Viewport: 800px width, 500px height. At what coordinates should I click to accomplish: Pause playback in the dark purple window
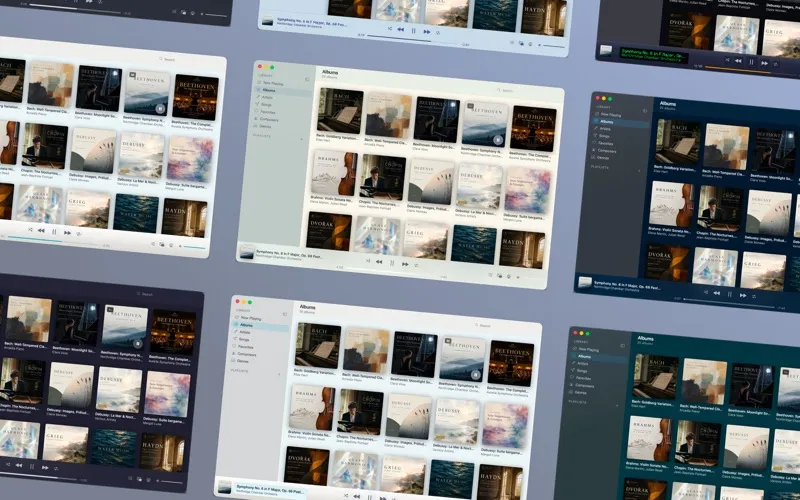click(32, 466)
